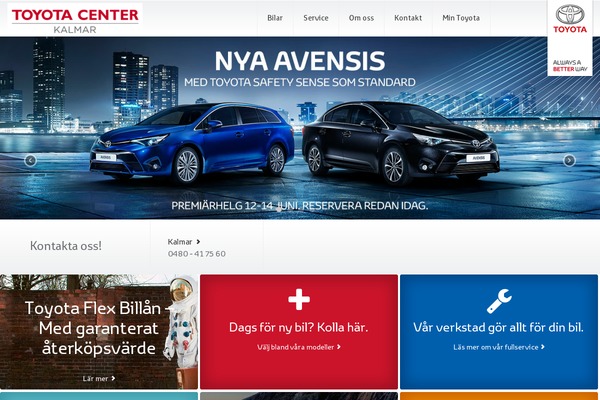Click the Toyota Flex Billån tile heading
Image resolution: width=600 pixels, height=400 pixels.
click(99, 328)
